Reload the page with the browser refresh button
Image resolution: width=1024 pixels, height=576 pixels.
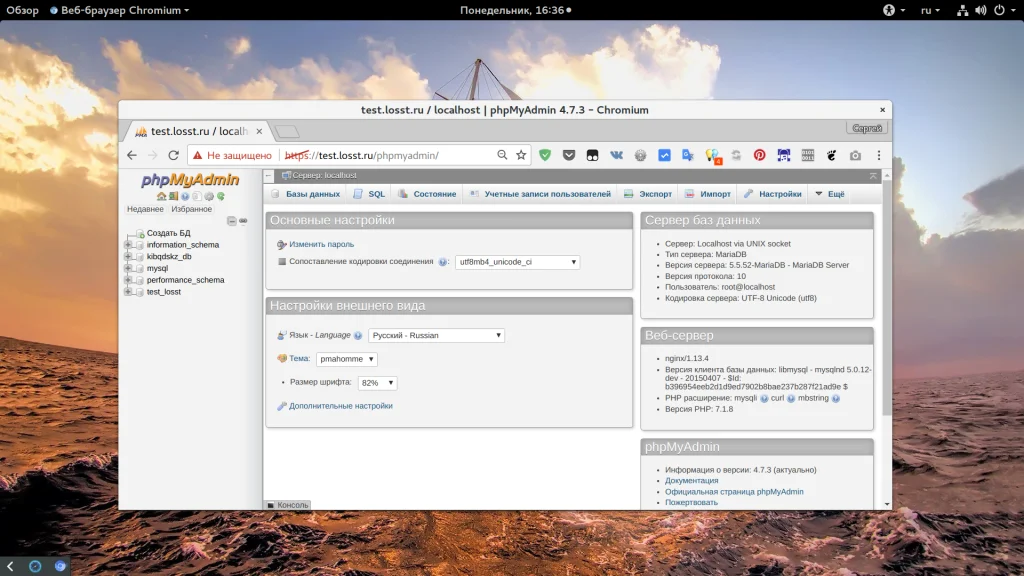tap(173, 155)
